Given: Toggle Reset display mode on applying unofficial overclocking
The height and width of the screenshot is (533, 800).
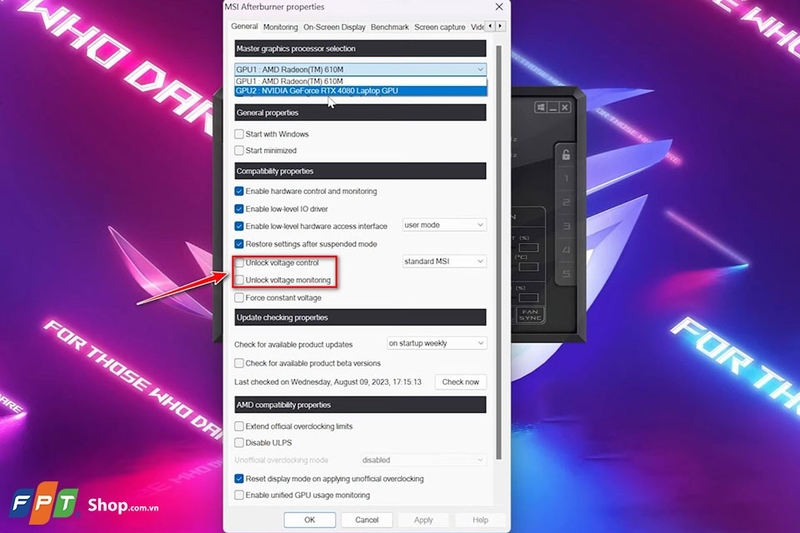Looking at the screenshot, I should coord(239,478).
